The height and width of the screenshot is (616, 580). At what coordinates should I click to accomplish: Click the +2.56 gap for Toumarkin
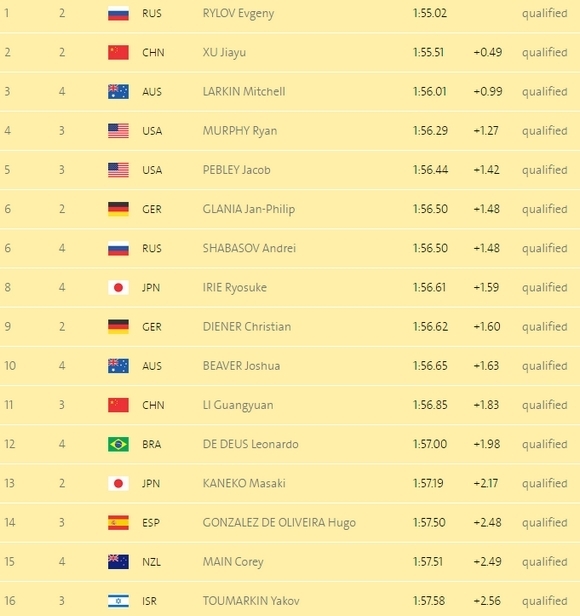(487, 601)
